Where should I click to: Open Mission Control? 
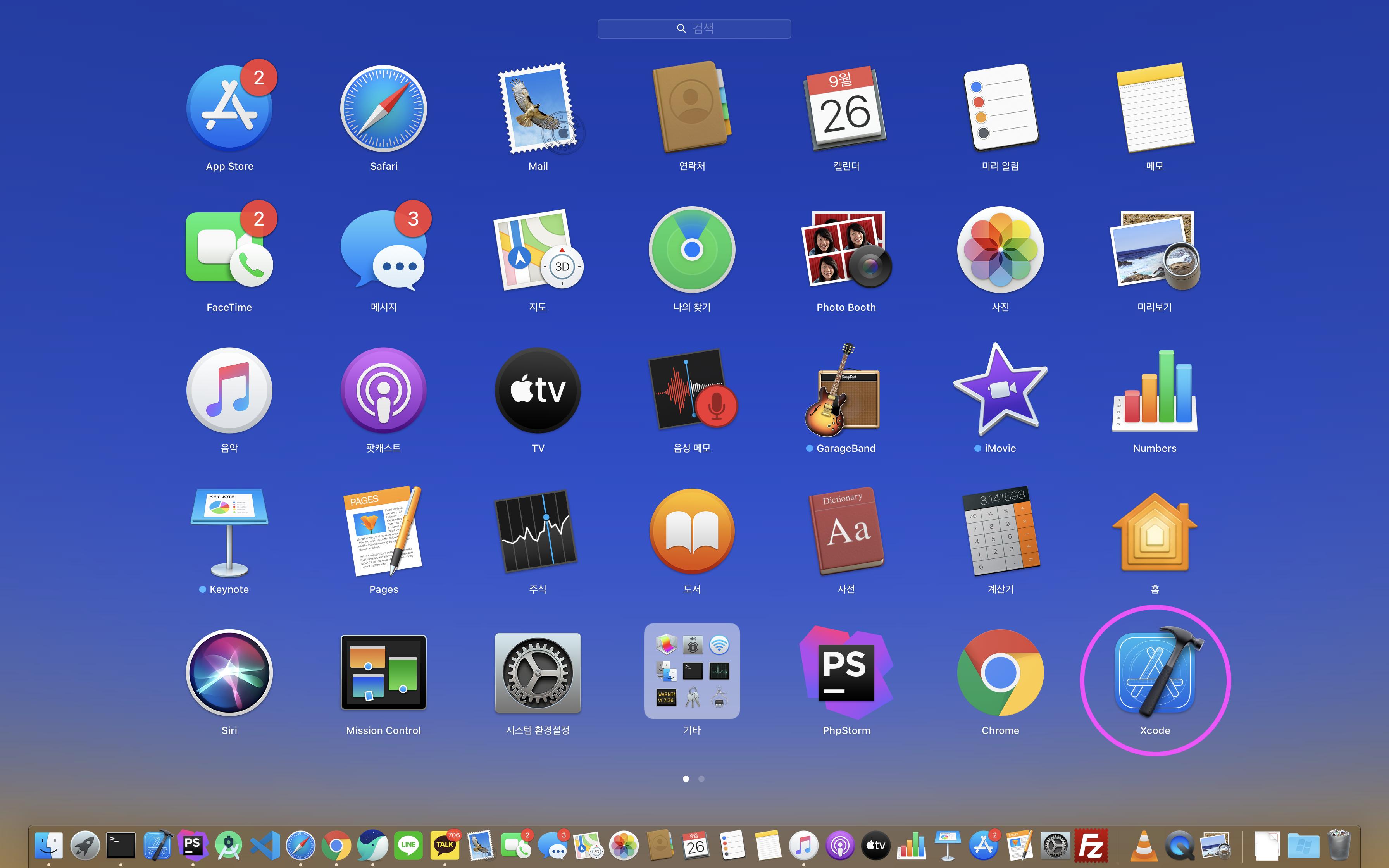pos(383,673)
